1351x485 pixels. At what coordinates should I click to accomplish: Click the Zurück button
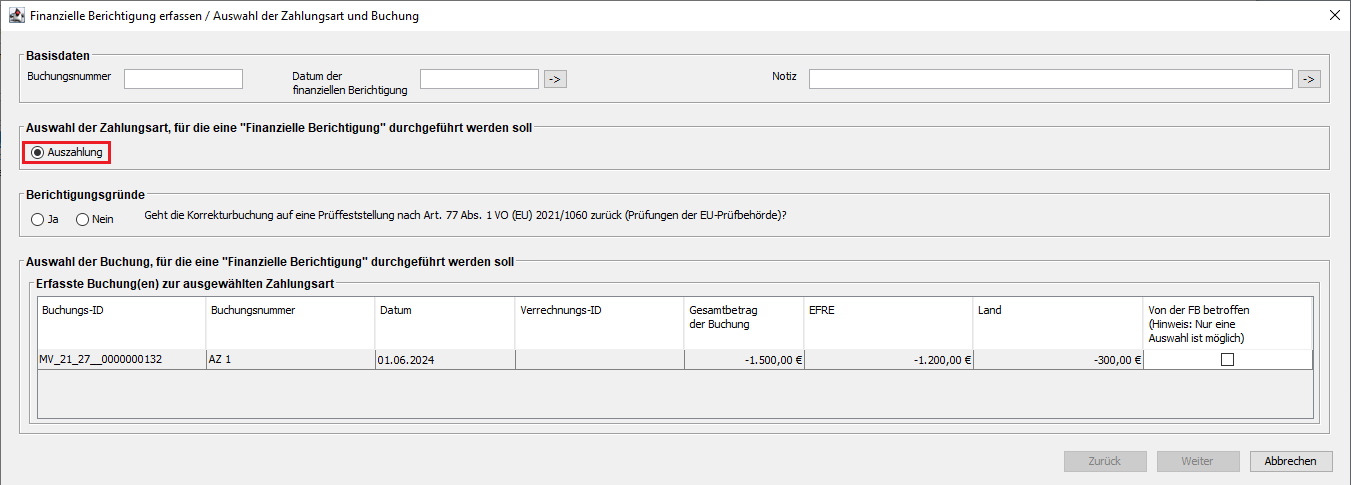(x=1105, y=461)
